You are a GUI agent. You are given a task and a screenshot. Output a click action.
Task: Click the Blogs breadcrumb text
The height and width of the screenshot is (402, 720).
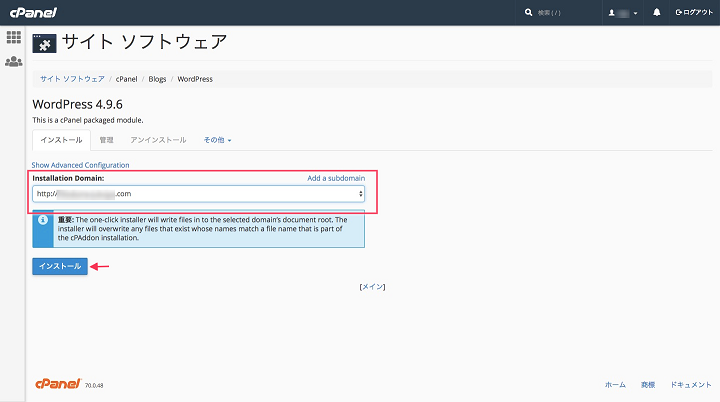point(157,79)
